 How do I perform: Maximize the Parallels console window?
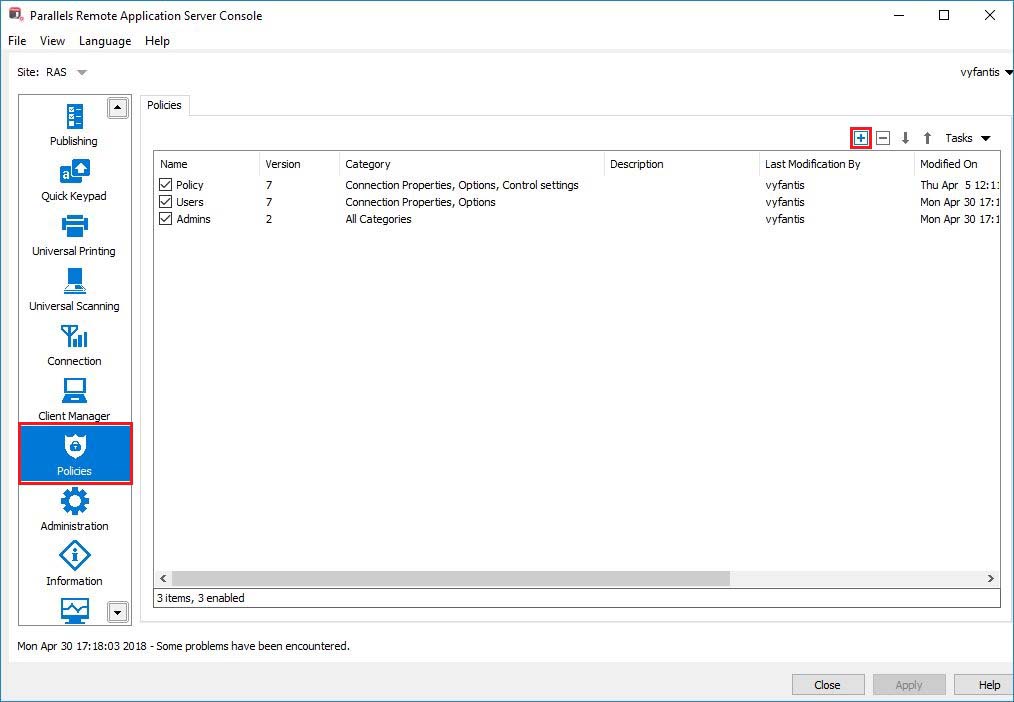944,16
